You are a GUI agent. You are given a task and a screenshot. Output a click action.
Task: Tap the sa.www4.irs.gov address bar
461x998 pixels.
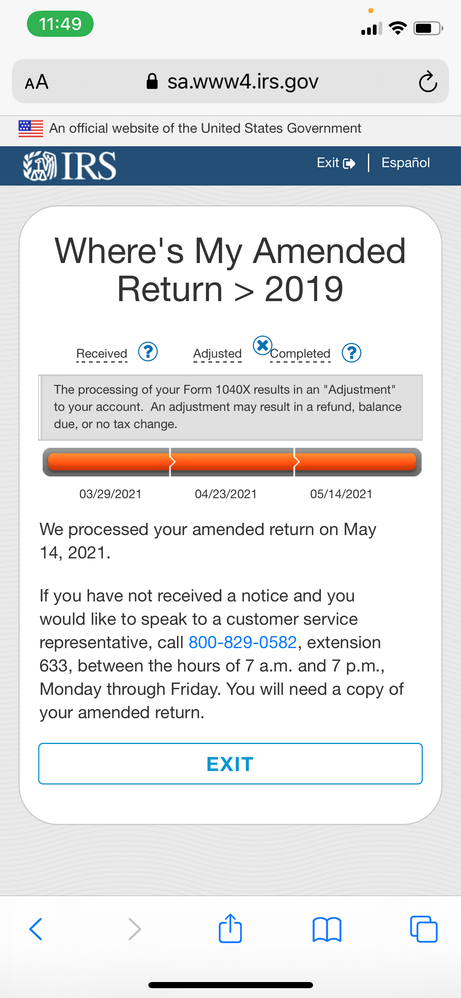click(230, 81)
